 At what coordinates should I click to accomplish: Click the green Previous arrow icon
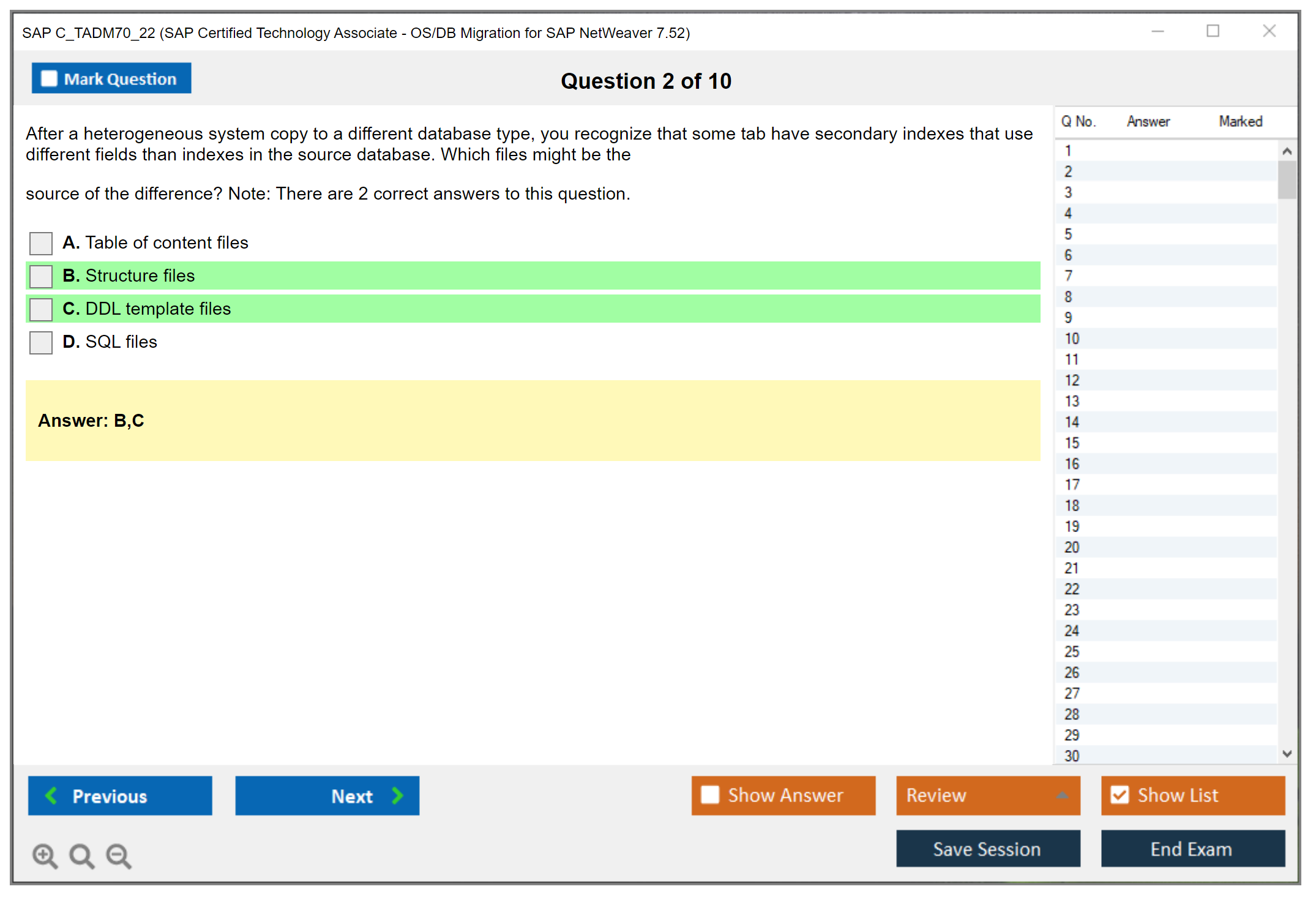coord(51,796)
